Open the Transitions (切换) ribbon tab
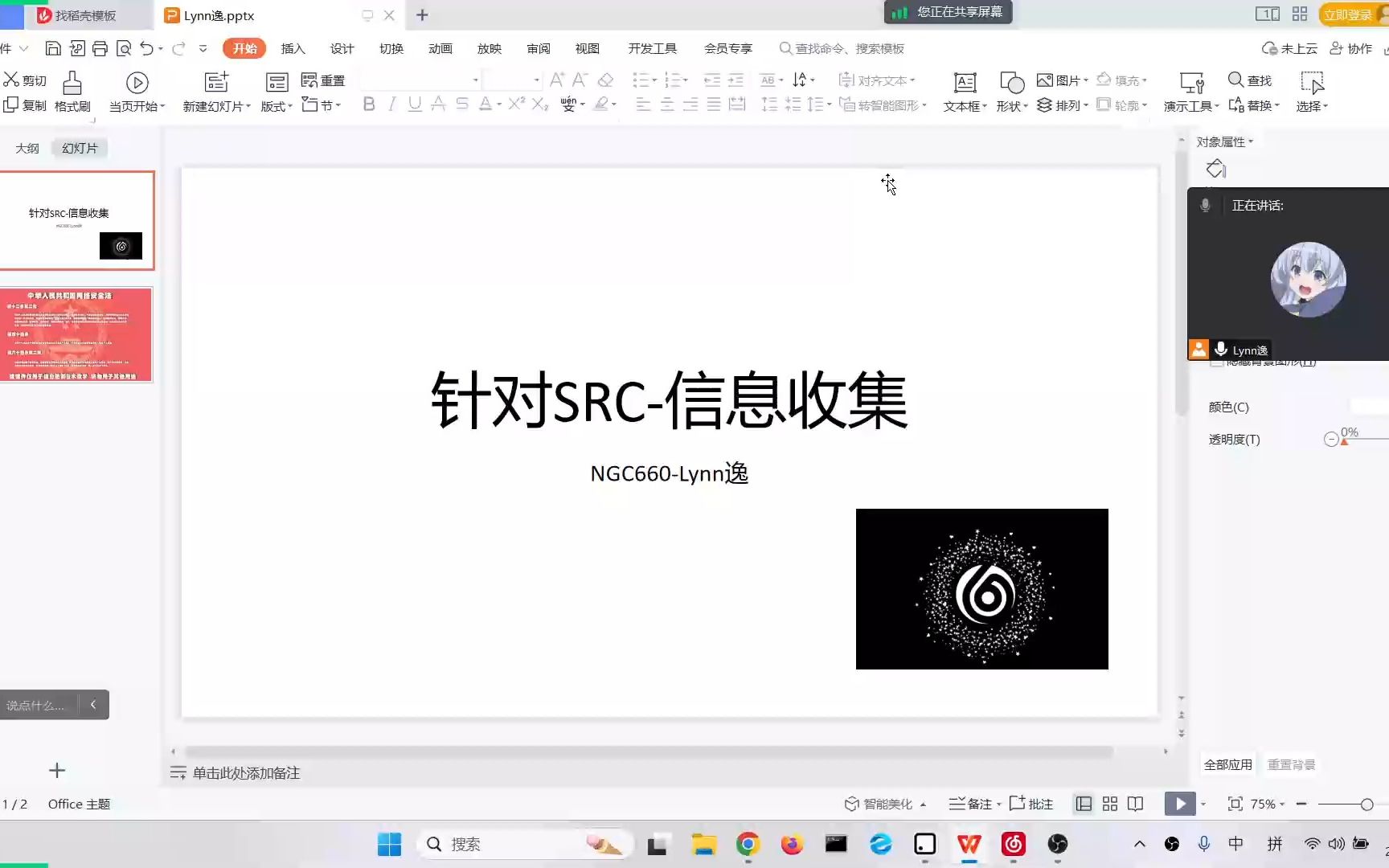This screenshot has width=1389, height=868. coord(391,48)
